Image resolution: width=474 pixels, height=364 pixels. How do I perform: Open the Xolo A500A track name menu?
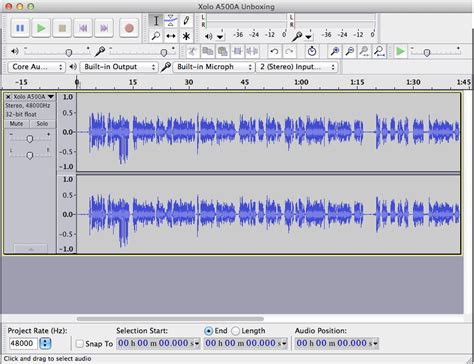pyautogui.click(x=34, y=97)
